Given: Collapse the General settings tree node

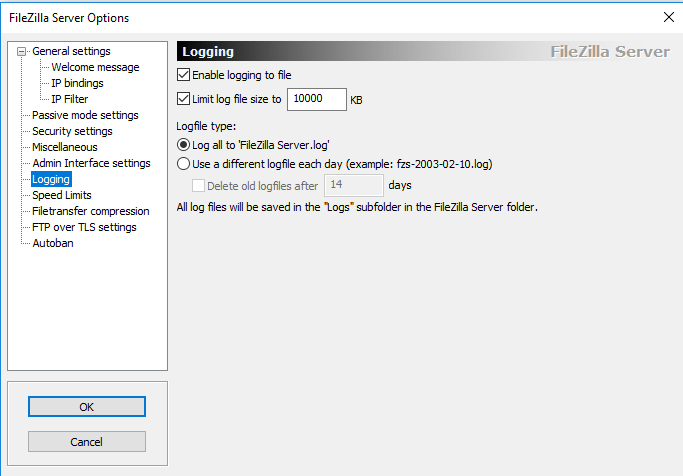Looking at the screenshot, I should tap(21, 51).
